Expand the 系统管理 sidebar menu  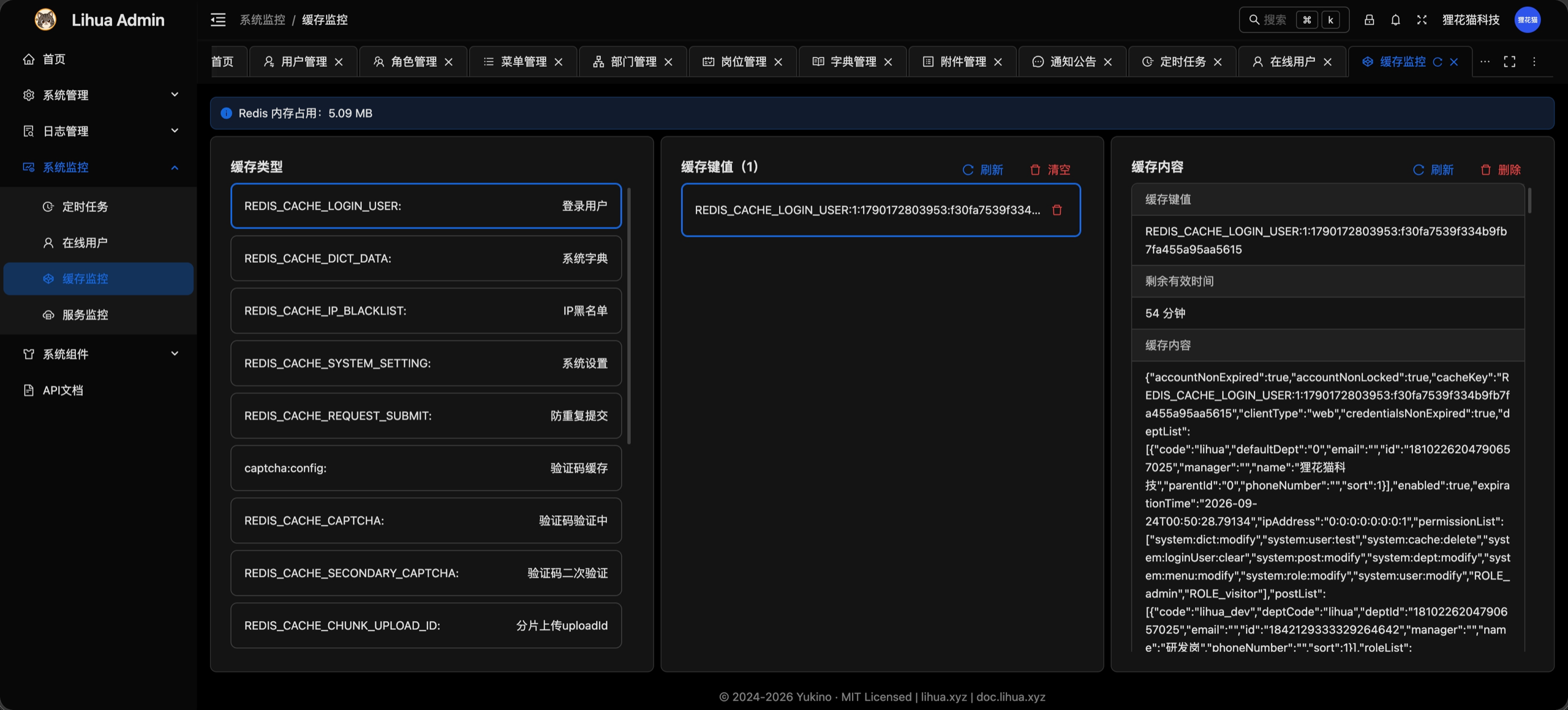(98, 95)
